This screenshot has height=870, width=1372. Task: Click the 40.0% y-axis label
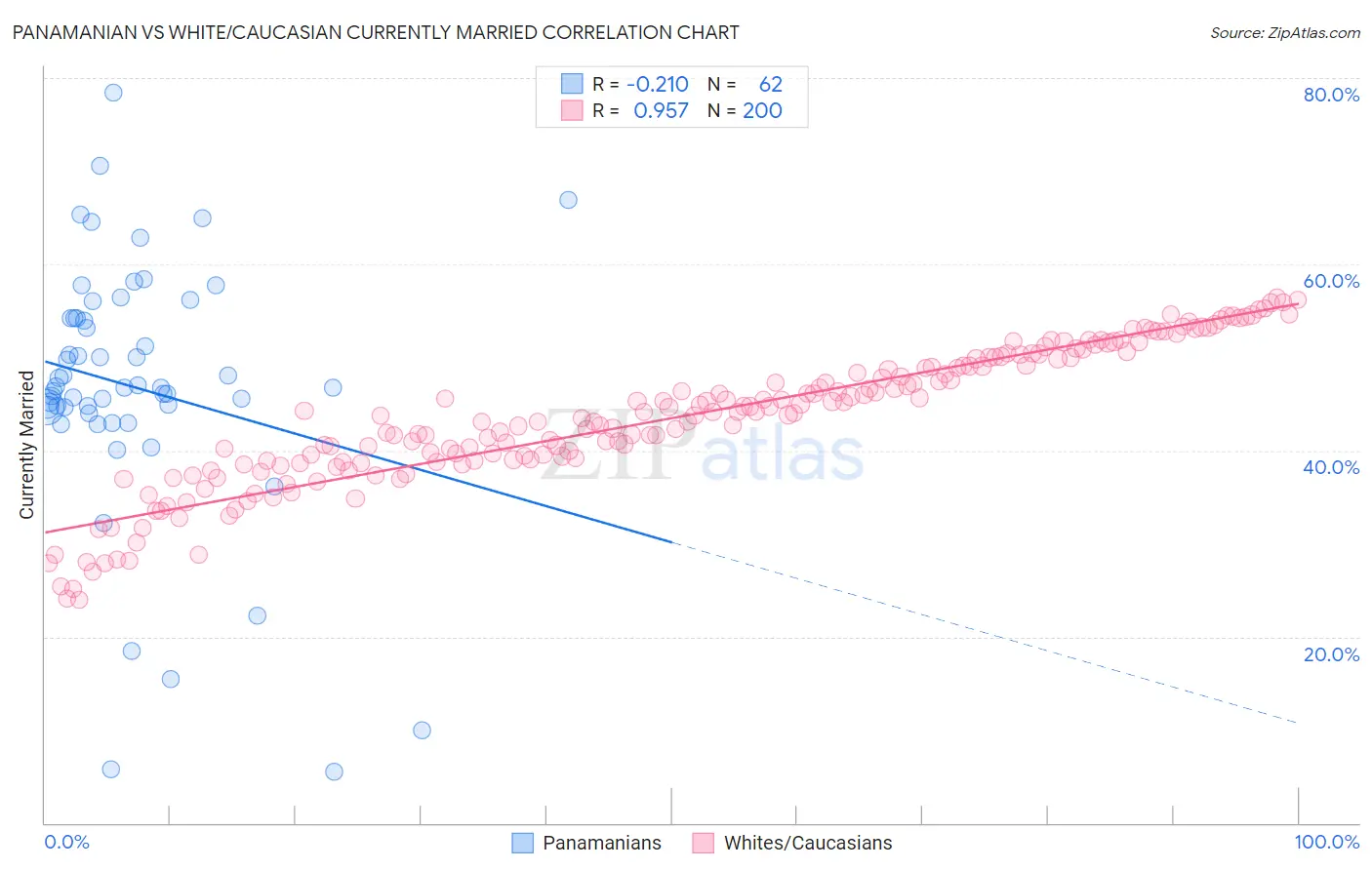point(1331,467)
